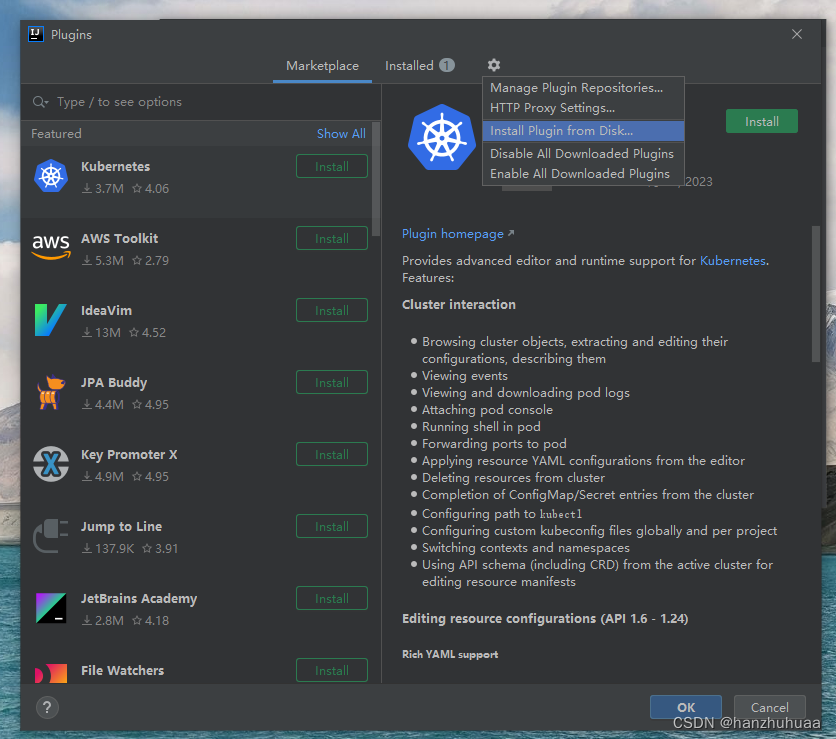Click IdeaVim 13M downloads count
This screenshot has height=739, width=836.
(x=101, y=333)
